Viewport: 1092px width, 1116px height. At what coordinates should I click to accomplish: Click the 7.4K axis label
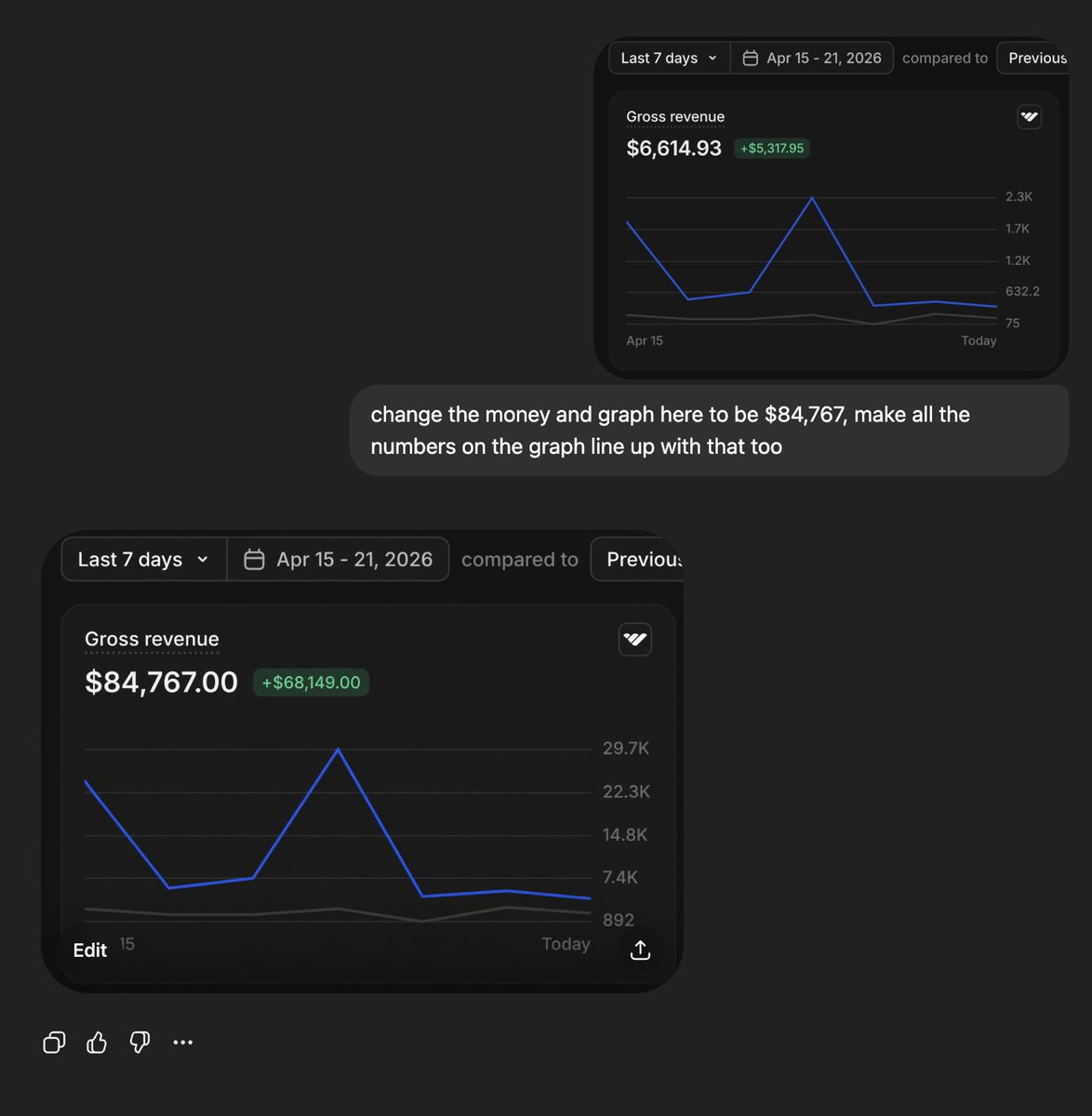pos(620,877)
